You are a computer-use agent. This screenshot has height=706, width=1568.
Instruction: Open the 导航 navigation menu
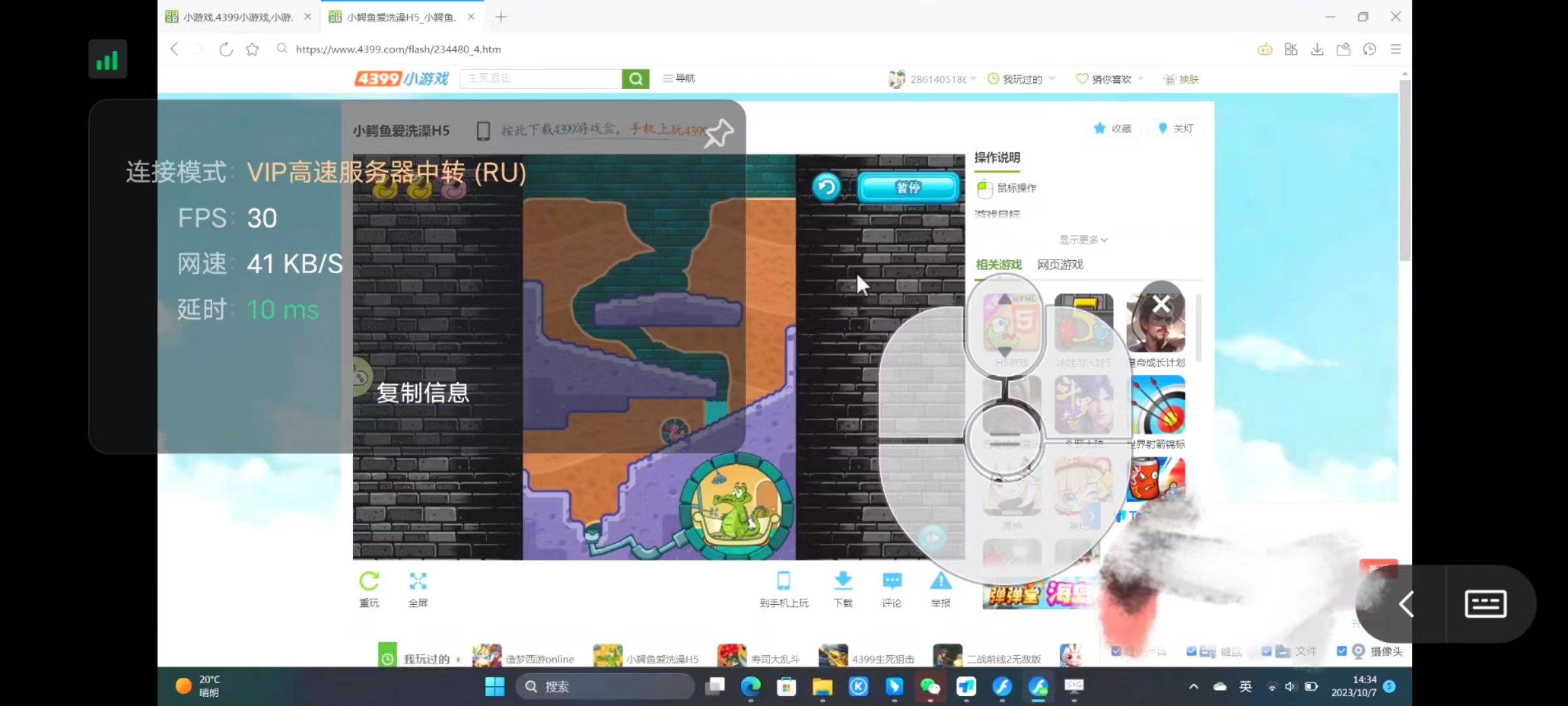(679, 78)
